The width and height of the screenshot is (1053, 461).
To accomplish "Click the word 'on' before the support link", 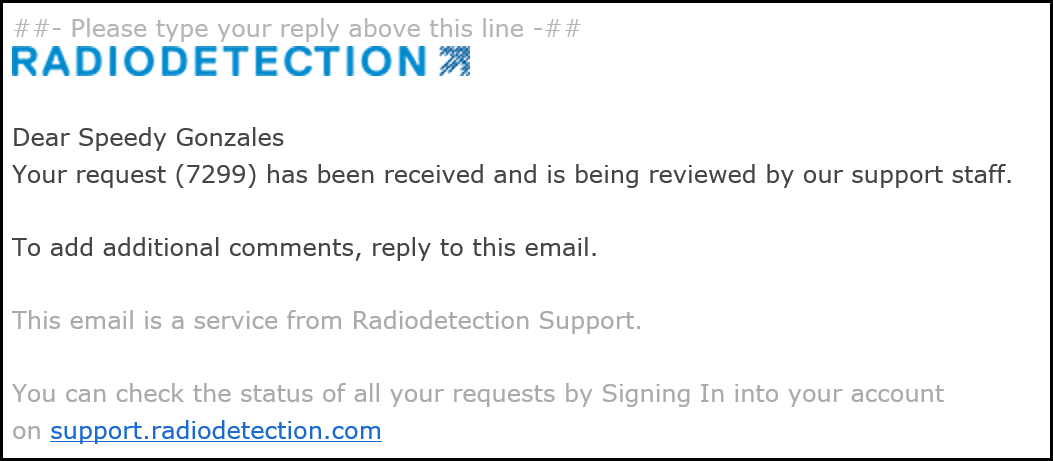I will (28, 431).
